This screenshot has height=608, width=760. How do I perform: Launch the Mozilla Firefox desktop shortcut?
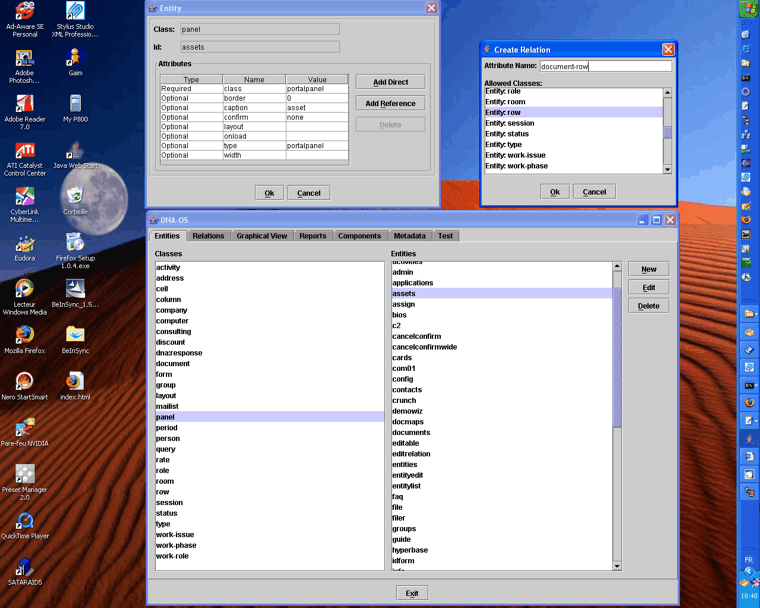[x=25, y=340]
